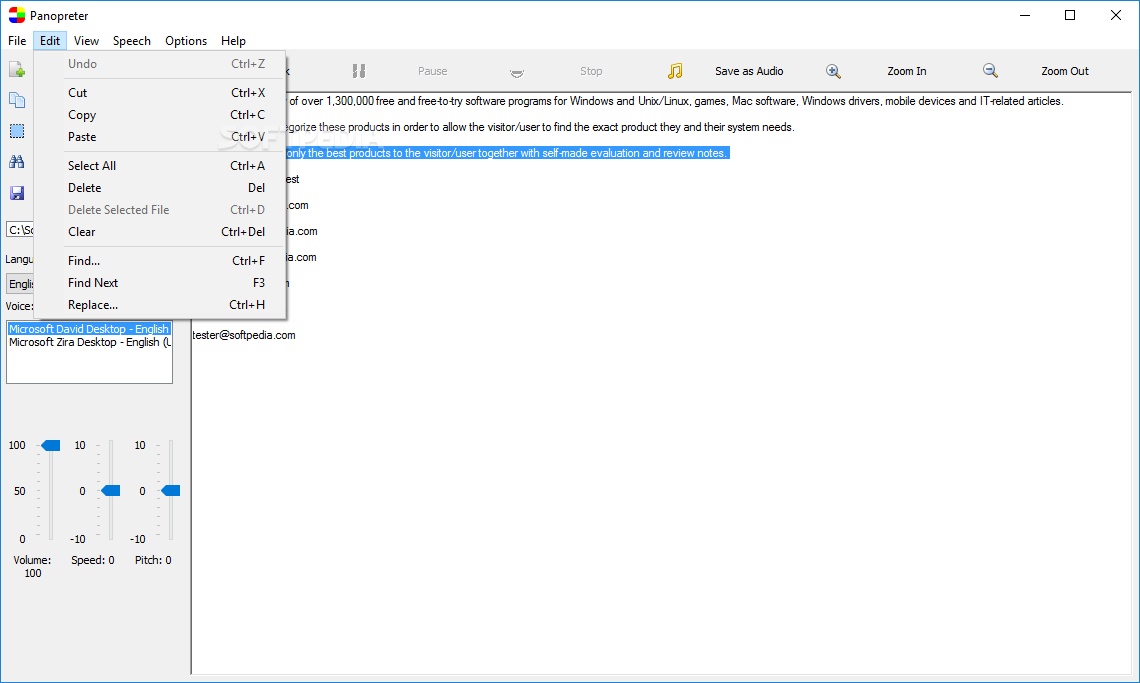Click the select-all dashed rectangle icon
Screen dimensions: 1140x683
[x=17, y=131]
